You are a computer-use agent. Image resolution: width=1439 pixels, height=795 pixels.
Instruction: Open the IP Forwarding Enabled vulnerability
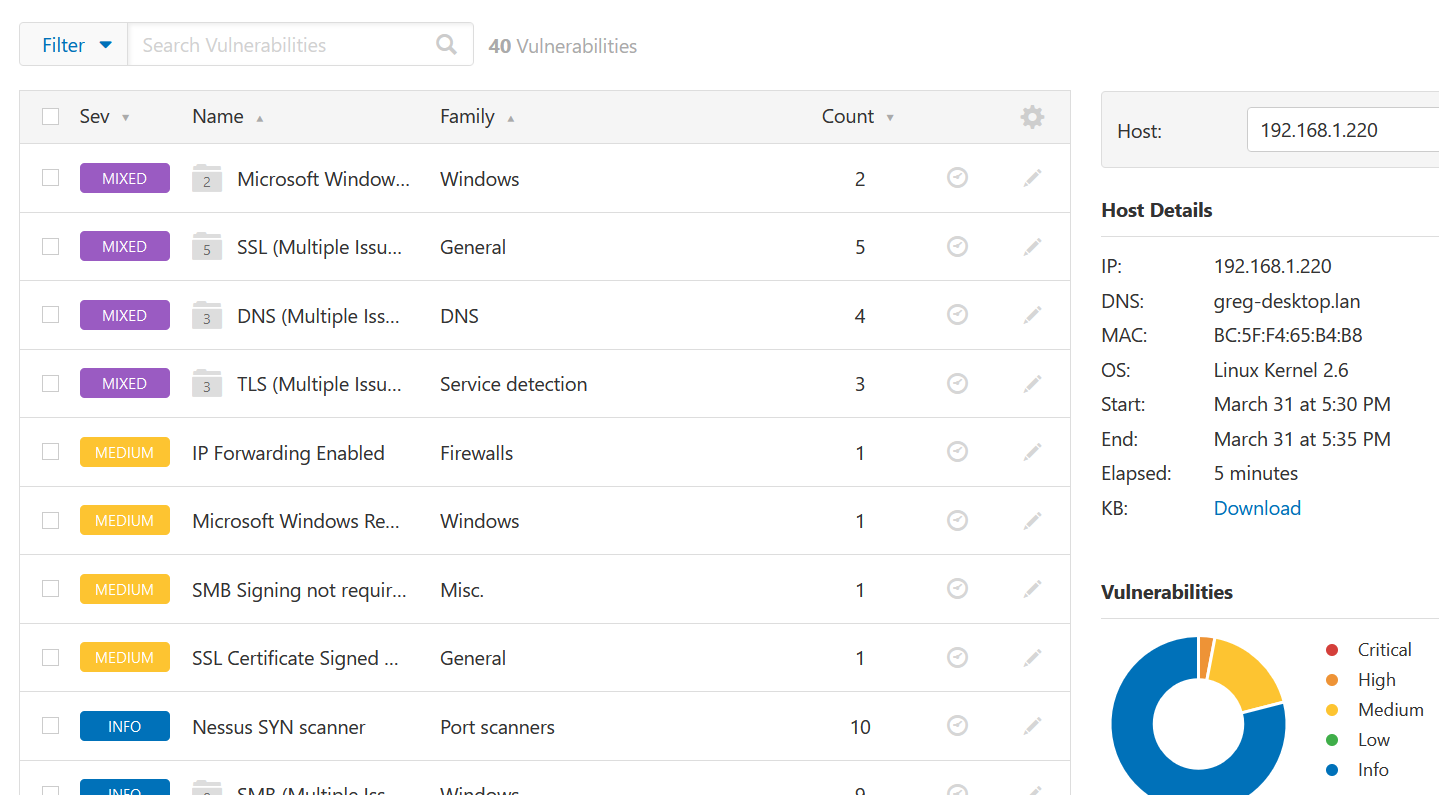(288, 453)
